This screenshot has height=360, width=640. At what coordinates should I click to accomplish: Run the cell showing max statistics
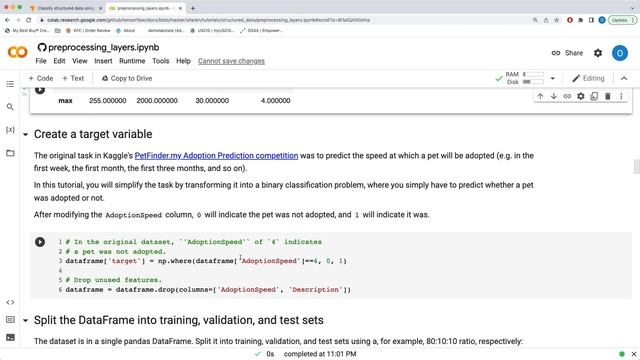point(40,90)
